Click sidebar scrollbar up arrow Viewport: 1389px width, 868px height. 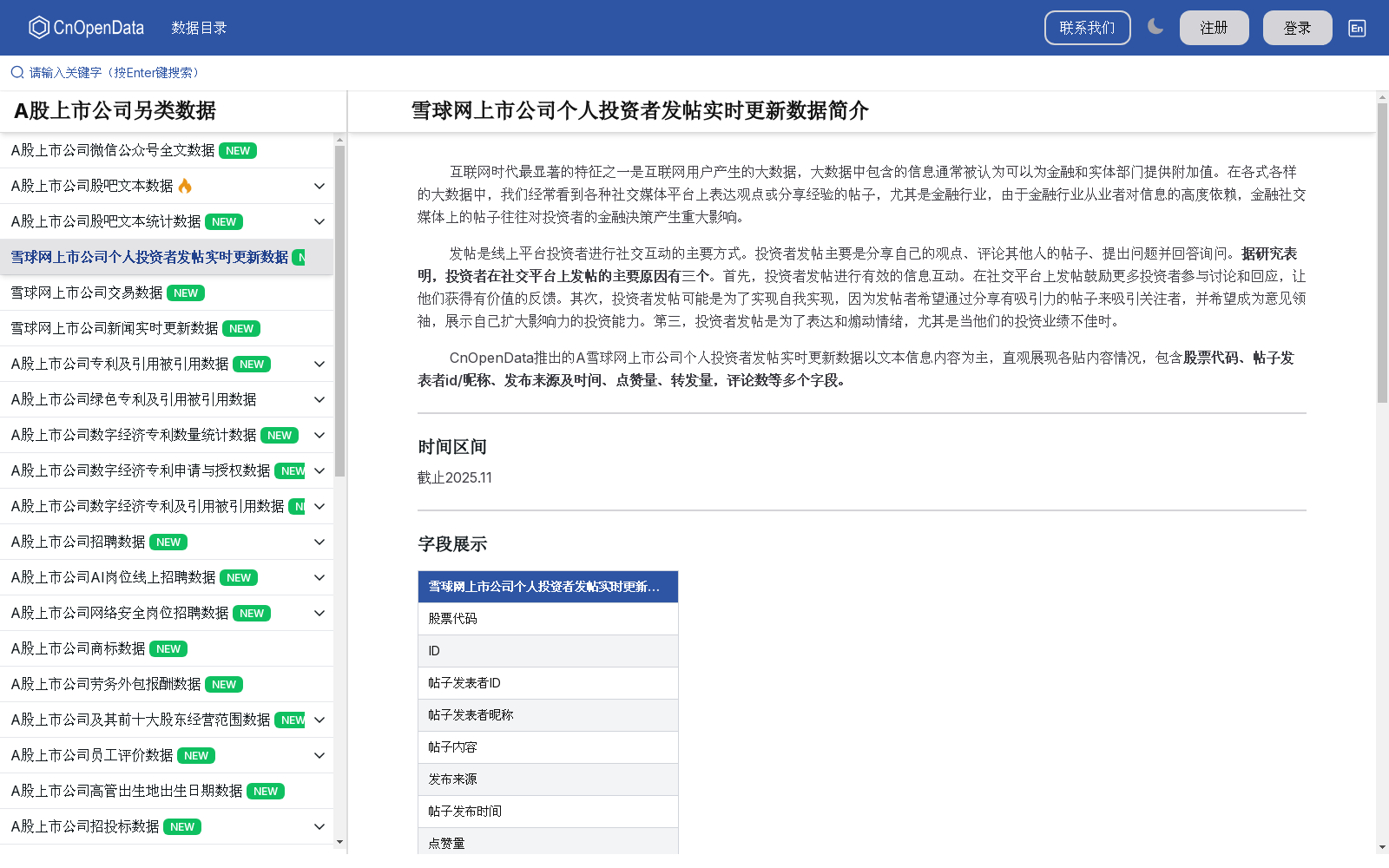pyautogui.click(x=339, y=139)
